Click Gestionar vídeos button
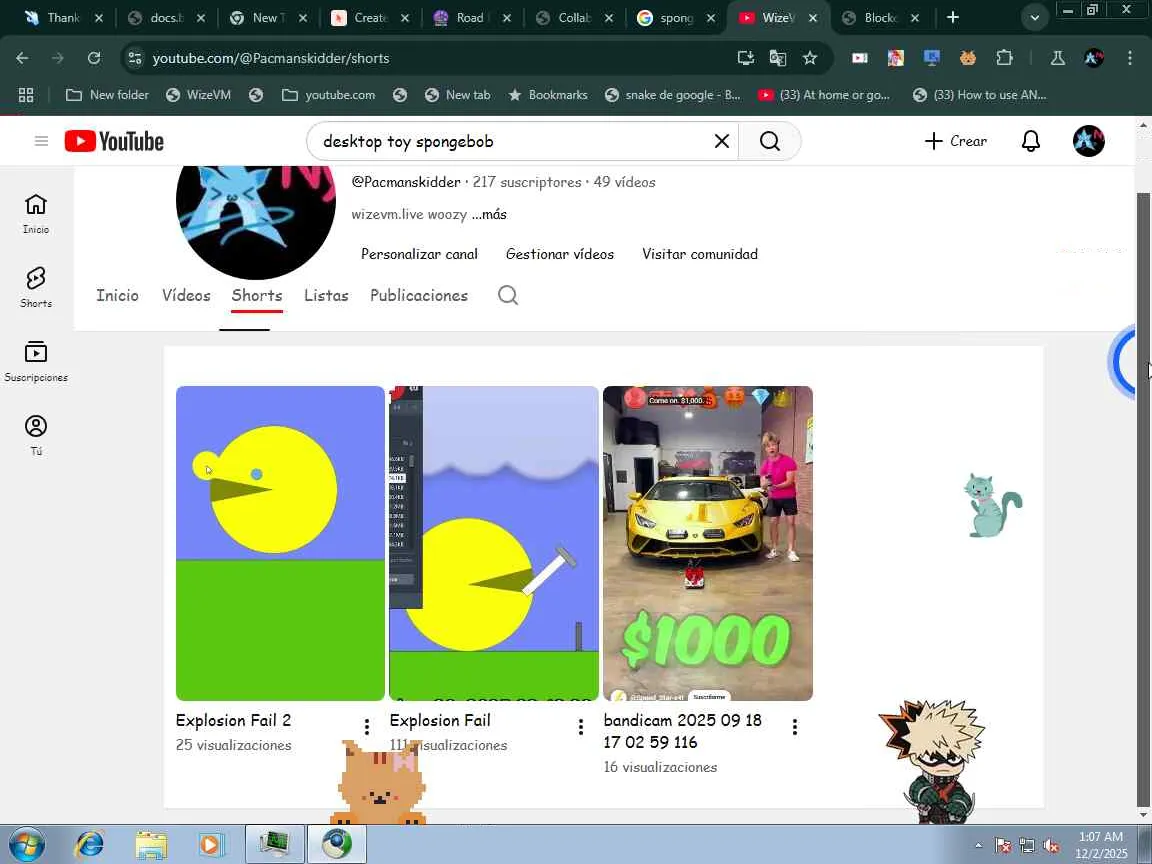Image resolution: width=1152 pixels, height=864 pixels. 560,254
